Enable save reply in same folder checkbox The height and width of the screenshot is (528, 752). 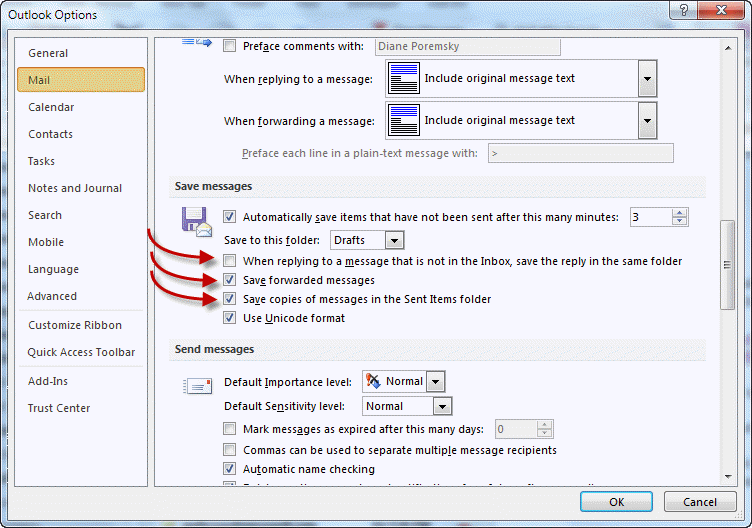click(230, 261)
